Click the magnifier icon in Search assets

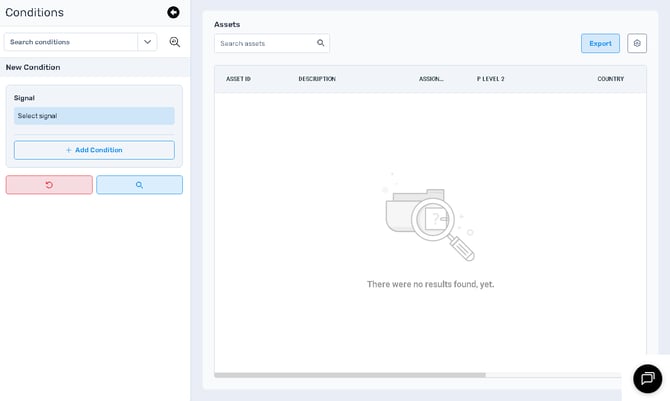tap(321, 43)
